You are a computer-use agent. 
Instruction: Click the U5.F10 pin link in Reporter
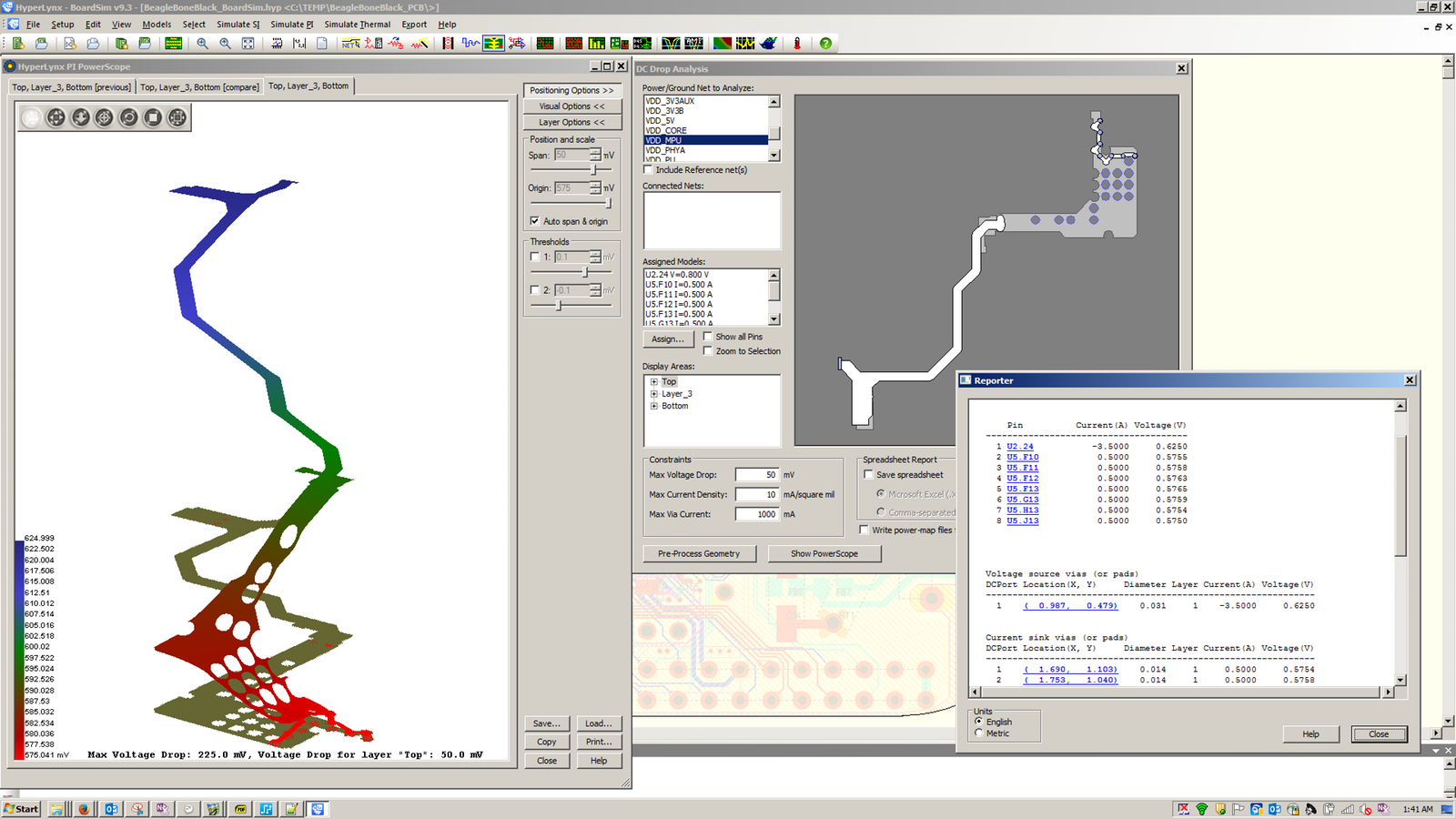[1023, 457]
